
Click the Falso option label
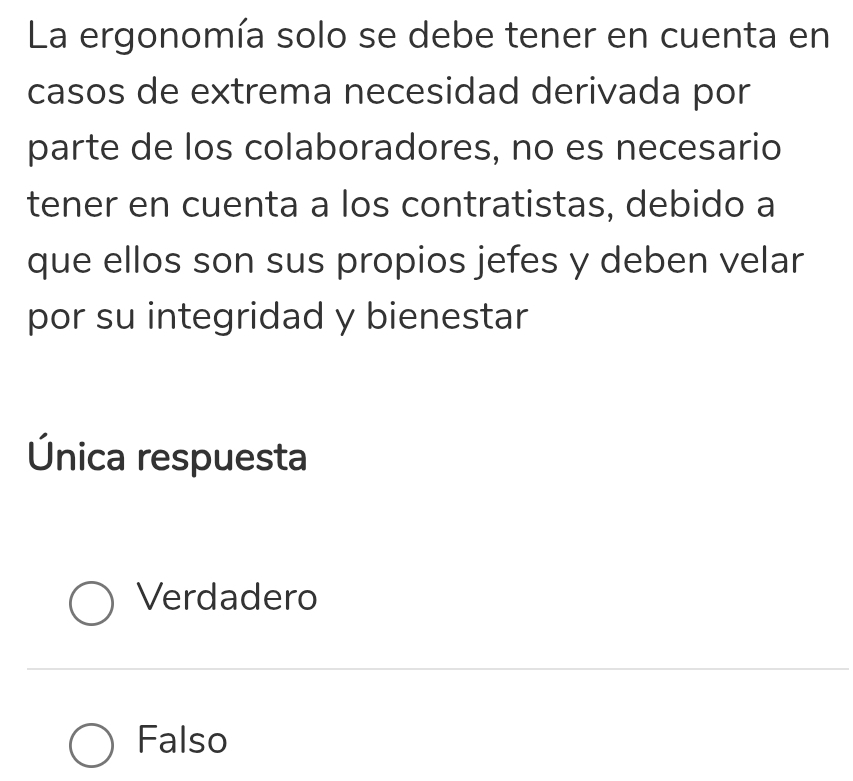pyautogui.click(x=183, y=741)
